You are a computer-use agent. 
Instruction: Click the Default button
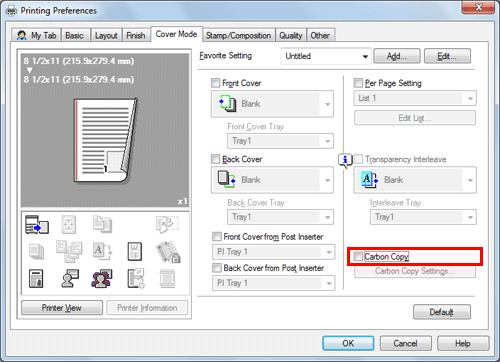(442, 312)
